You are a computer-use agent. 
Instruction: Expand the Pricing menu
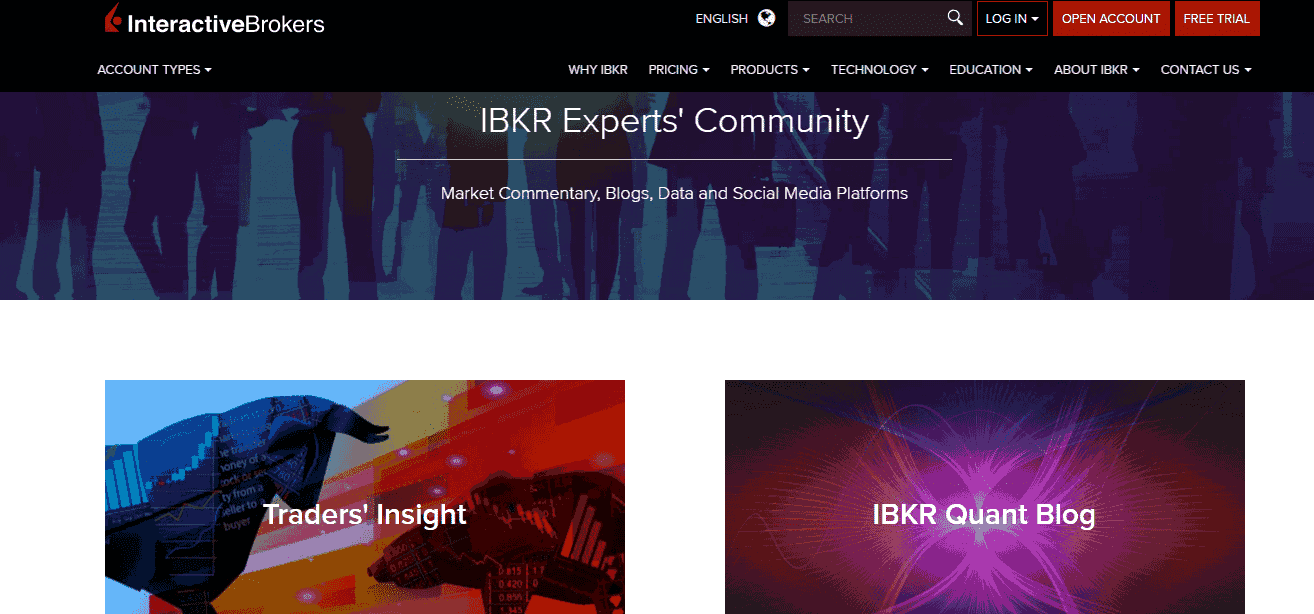pos(679,70)
